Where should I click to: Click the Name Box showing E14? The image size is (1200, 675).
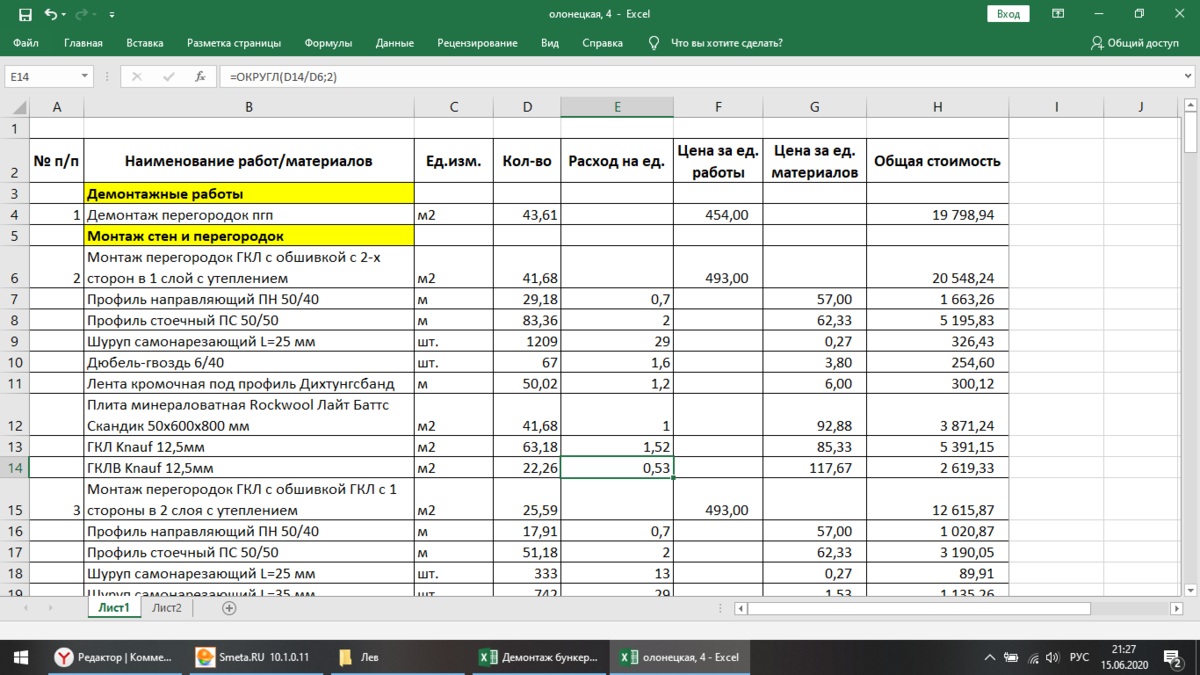click(x=40, y=76)
